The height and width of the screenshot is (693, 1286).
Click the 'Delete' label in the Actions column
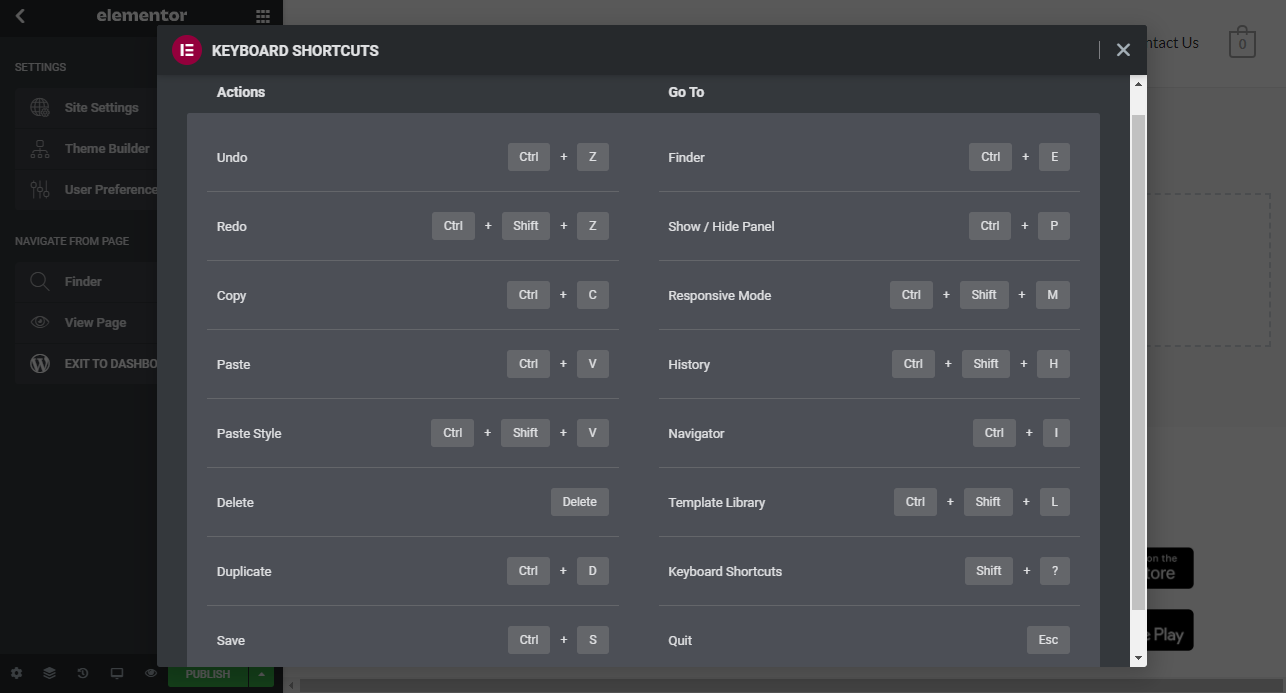[235, 502]
